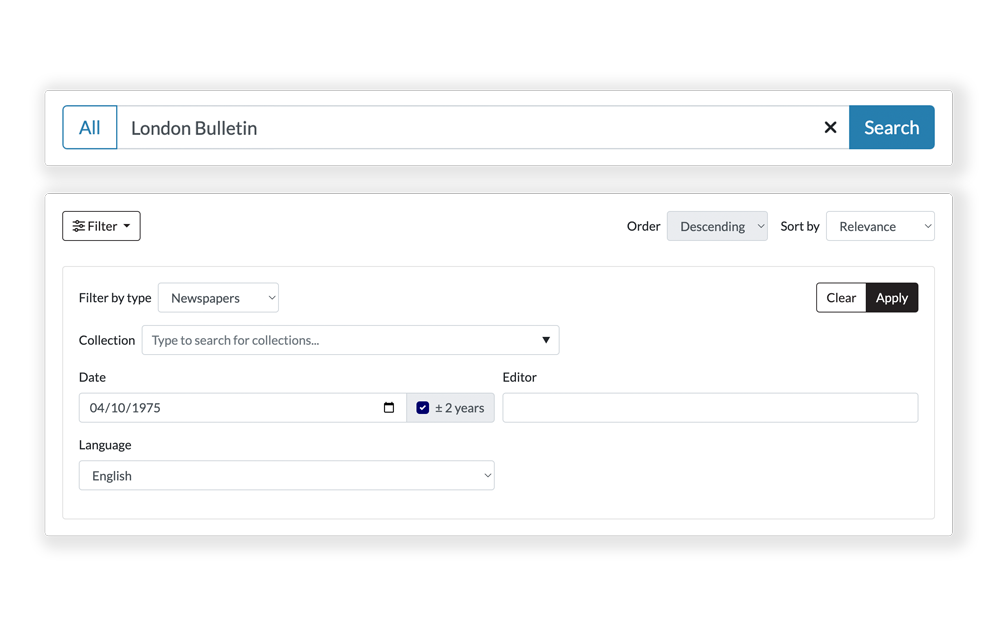Type in the Collection search field
This screenshot has width=1000, height=623.
[340, 340]
